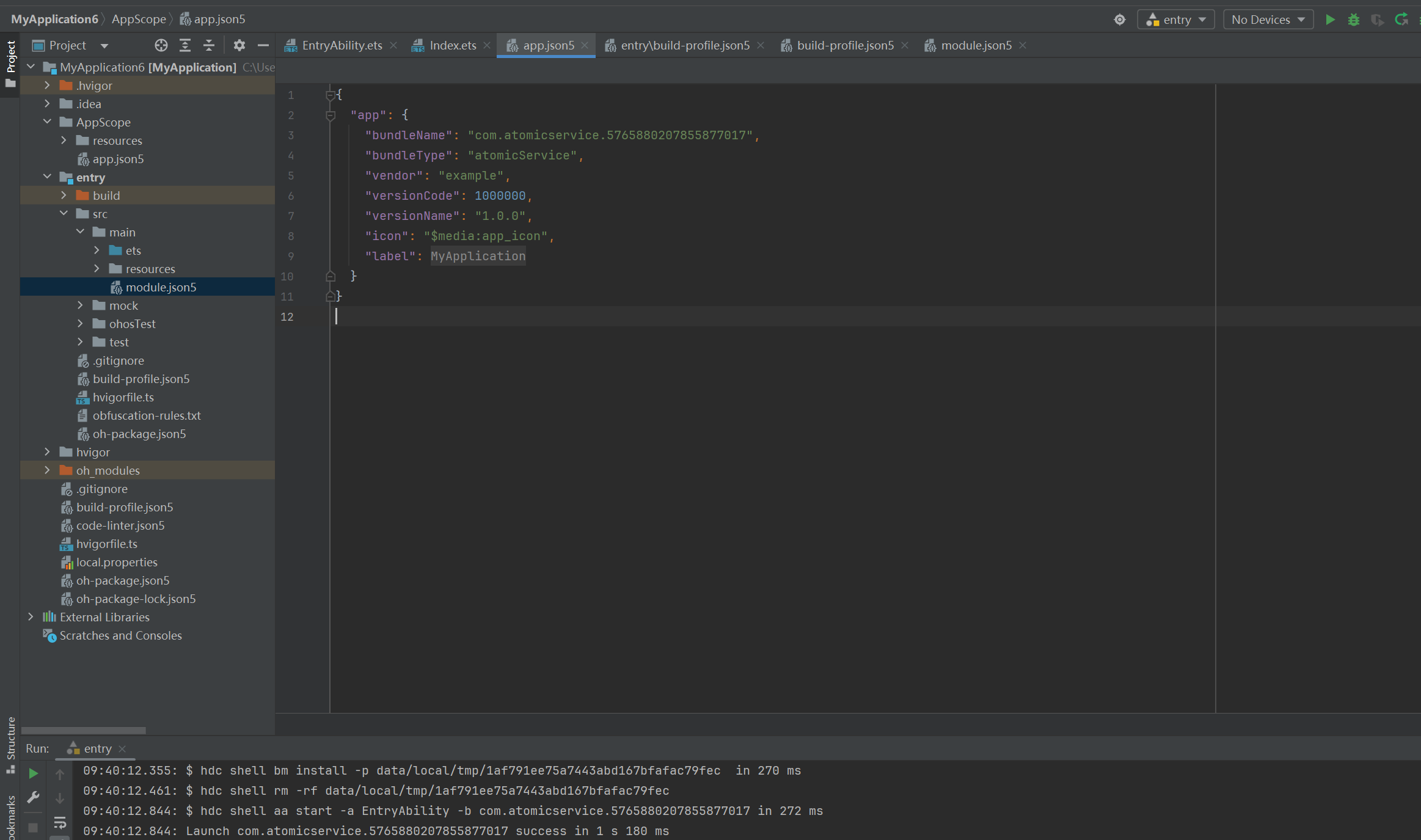1421x840 pixels.
Task: Close the EntryAbility.ets tab
Action: click(393, 45)
